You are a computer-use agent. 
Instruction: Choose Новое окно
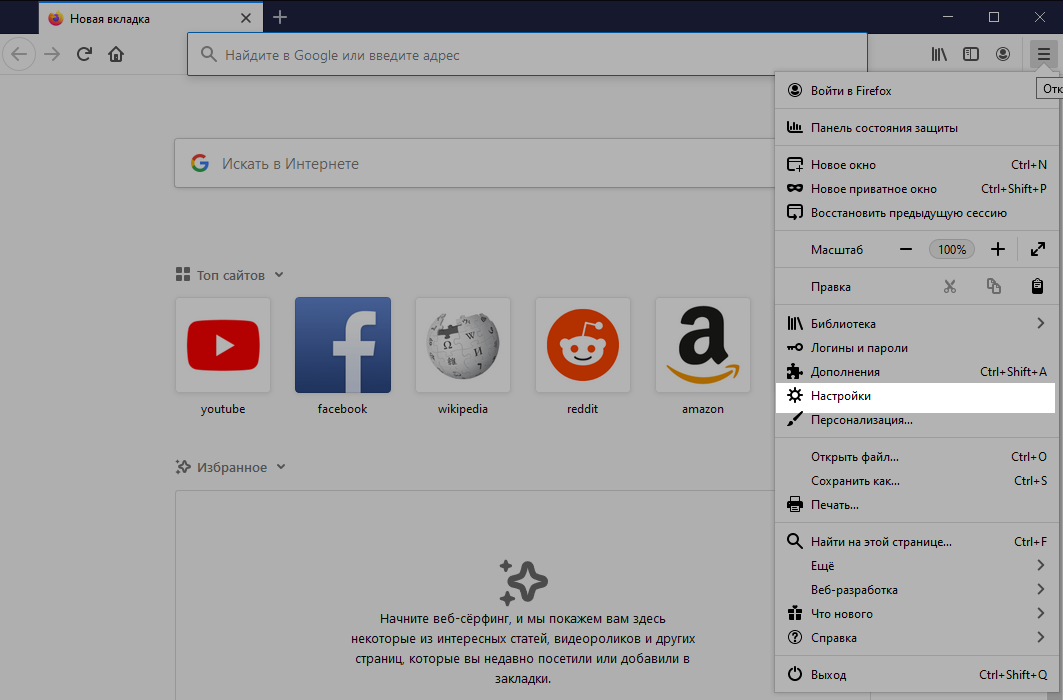pos(915,165)
